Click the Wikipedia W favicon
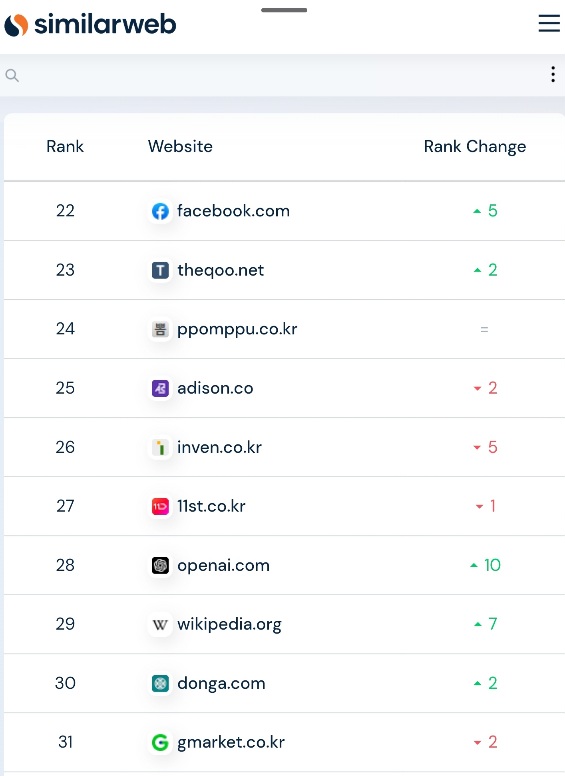 [x=160, y=625]
